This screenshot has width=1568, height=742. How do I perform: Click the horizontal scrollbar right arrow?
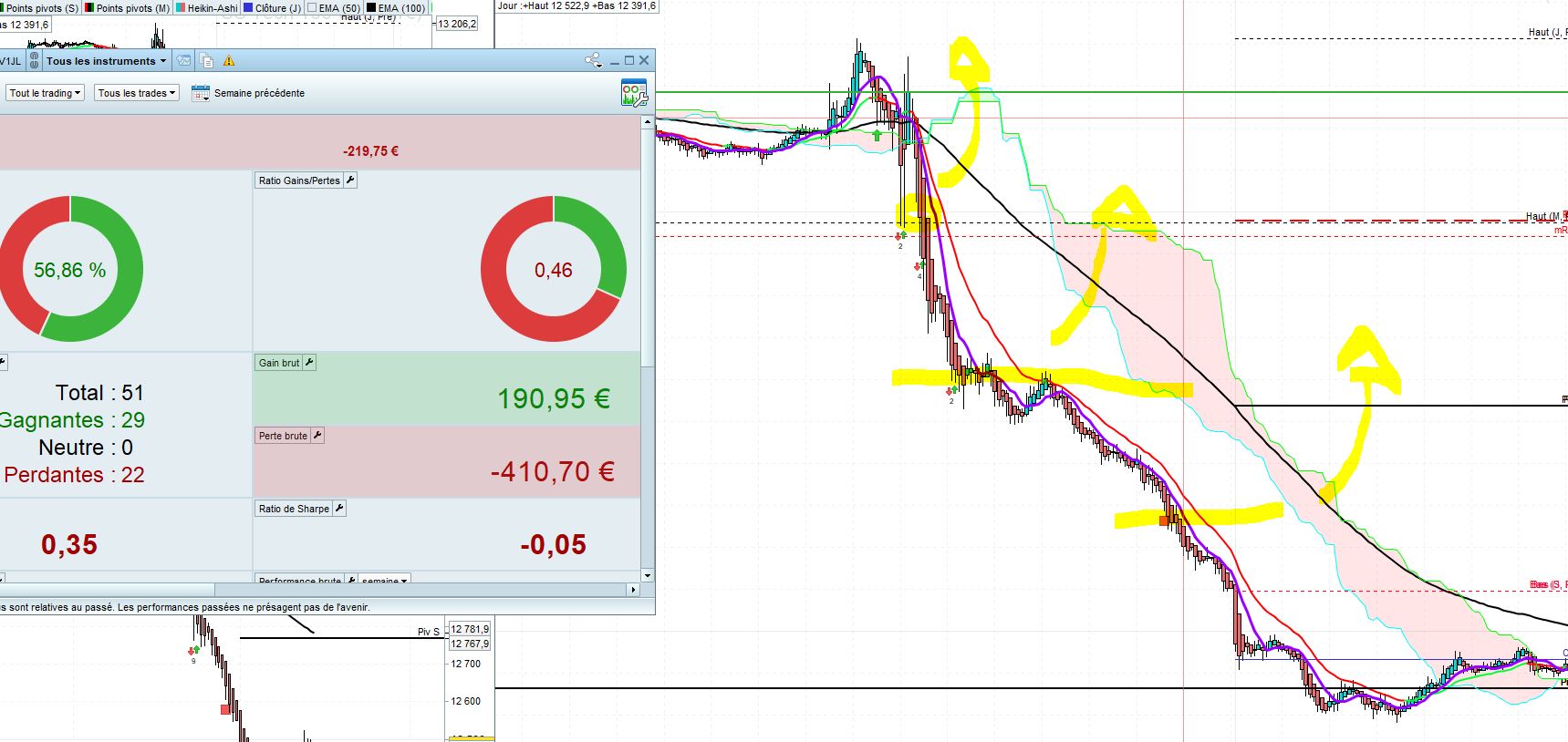point(634,590)
